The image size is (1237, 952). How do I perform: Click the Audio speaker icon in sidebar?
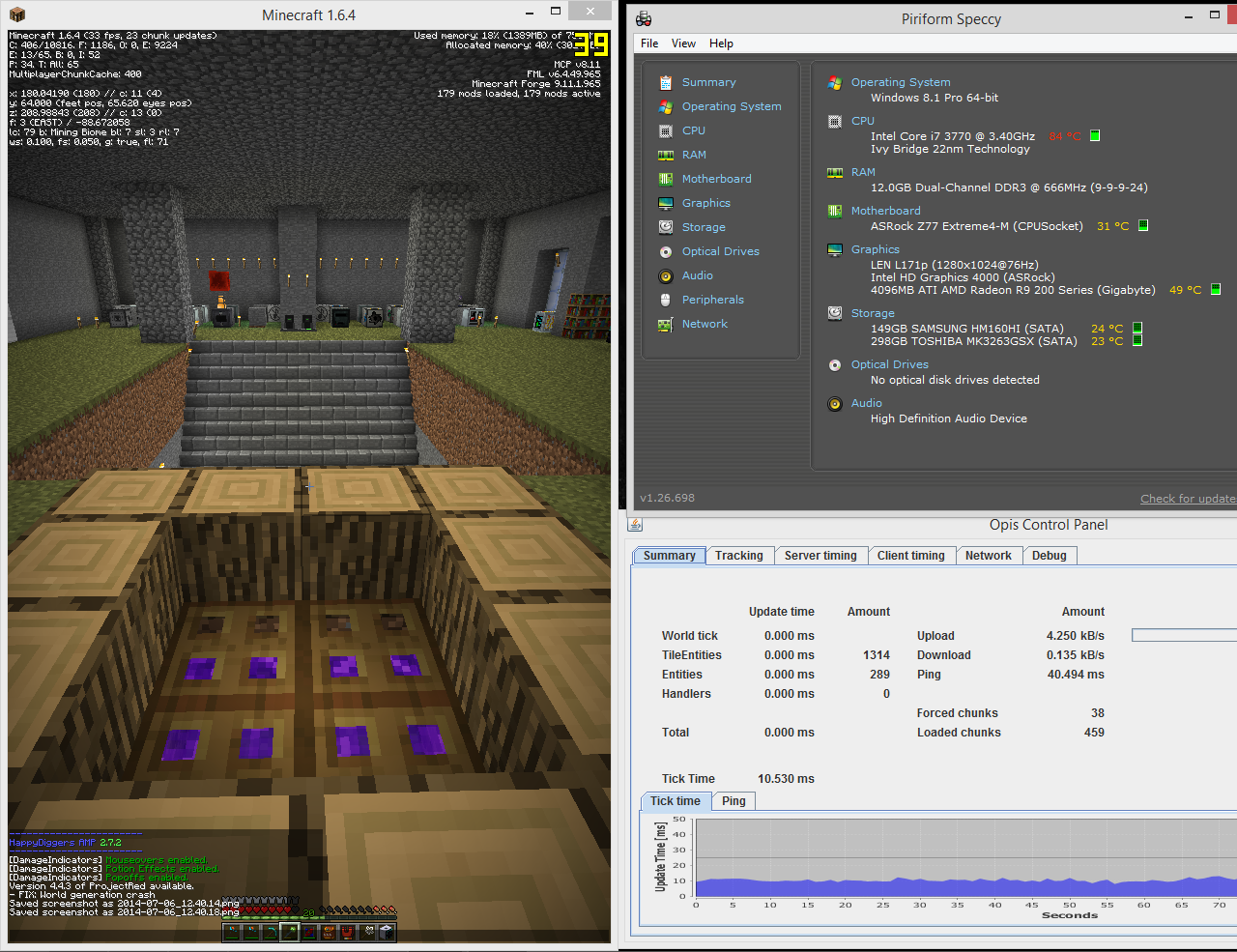pyautogui.click(x=666, y=275)
